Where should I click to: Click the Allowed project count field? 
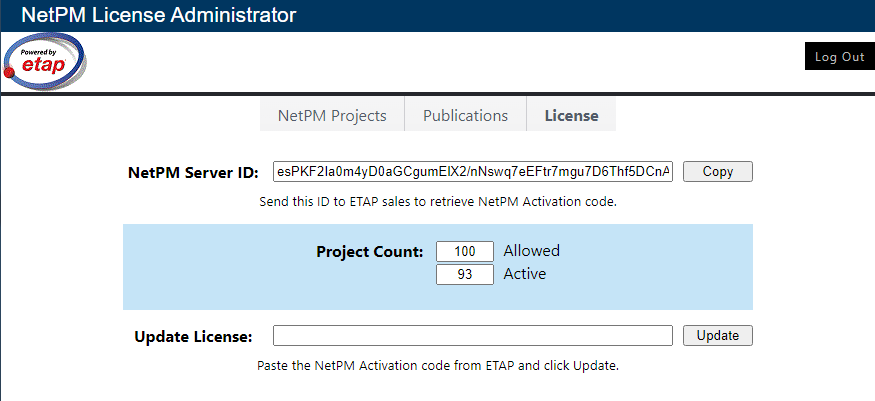(x=465, y=252)
